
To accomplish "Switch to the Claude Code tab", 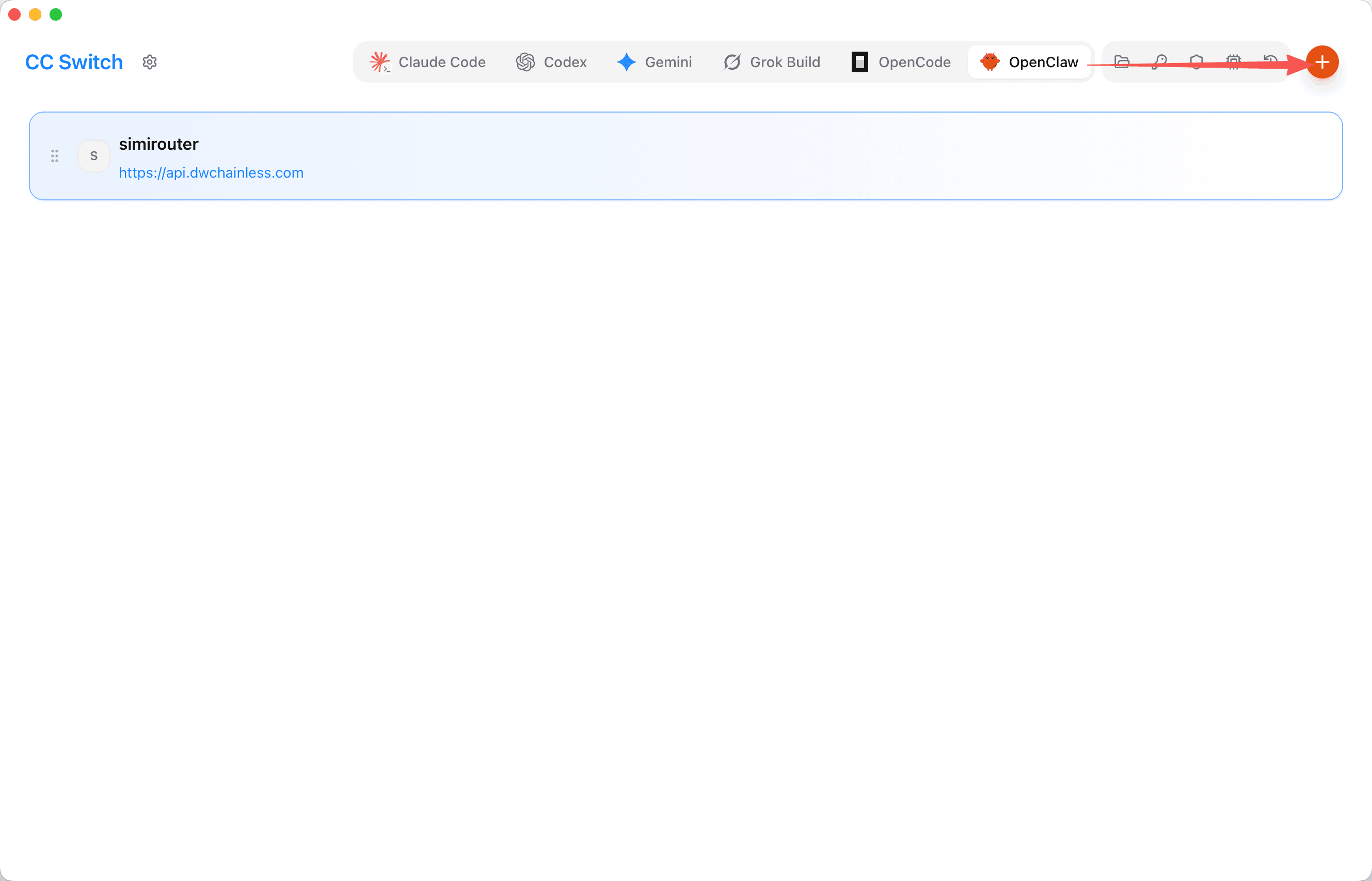I will coord(427,62).
